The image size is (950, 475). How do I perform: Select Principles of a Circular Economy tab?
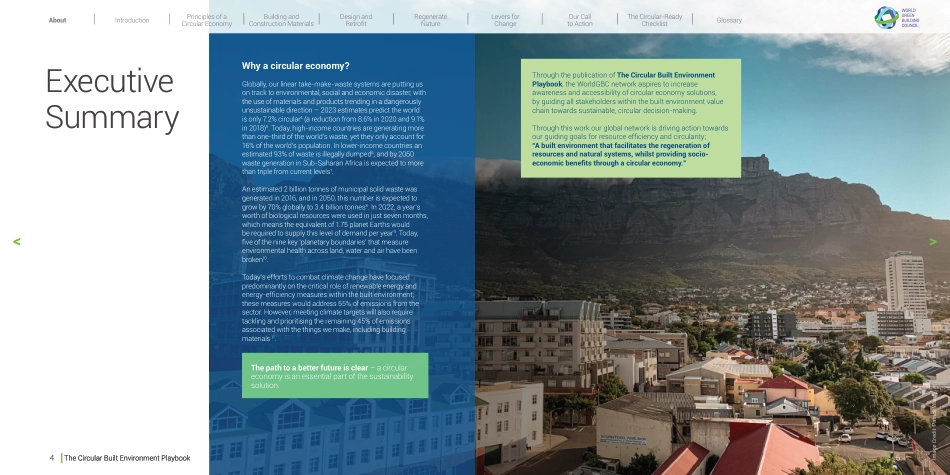point(207,20)
